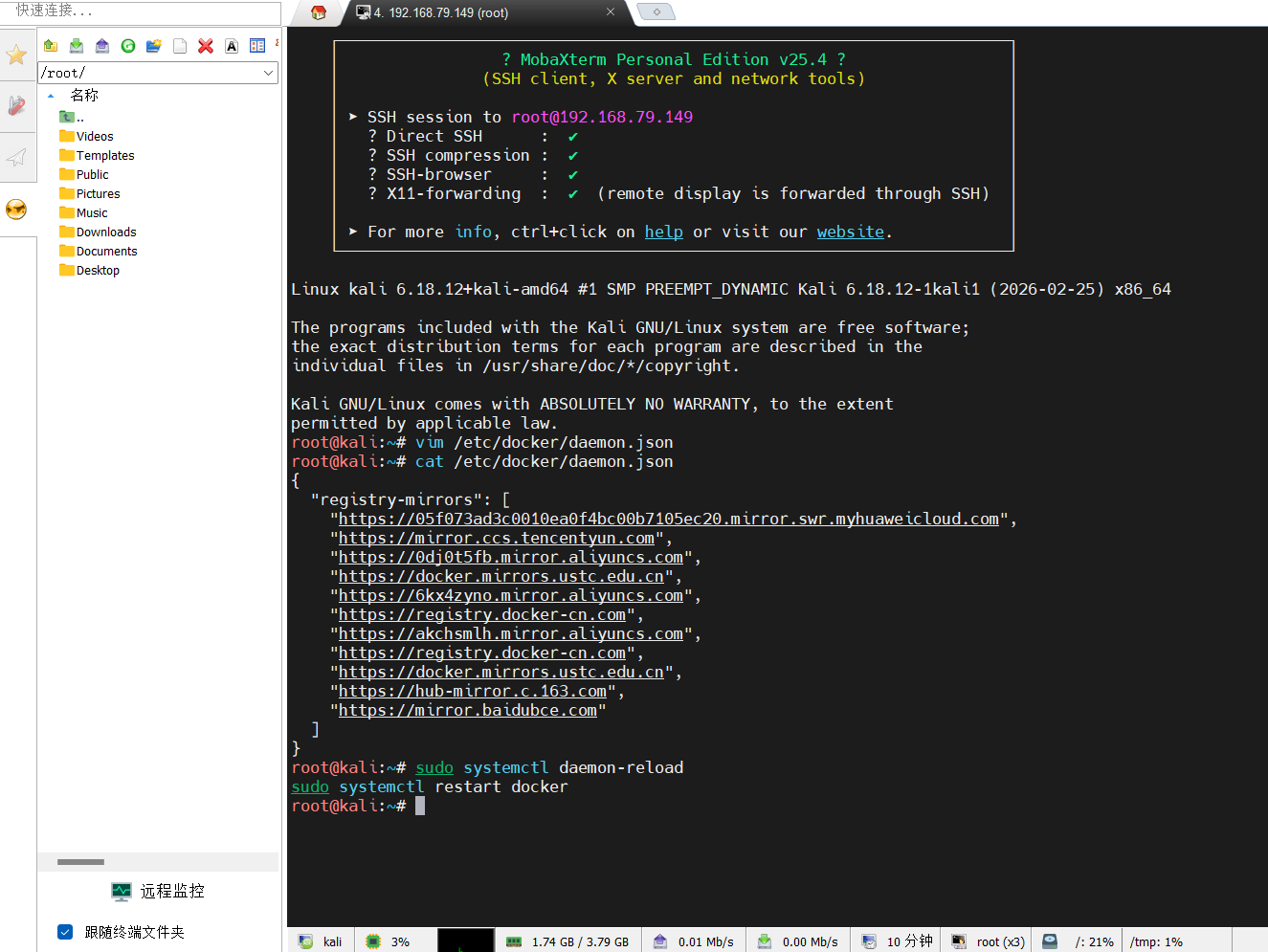This screenshot has width=1268, height=952.
Task: Open a new tab with the plus button
Action: [x=656, y=11]
